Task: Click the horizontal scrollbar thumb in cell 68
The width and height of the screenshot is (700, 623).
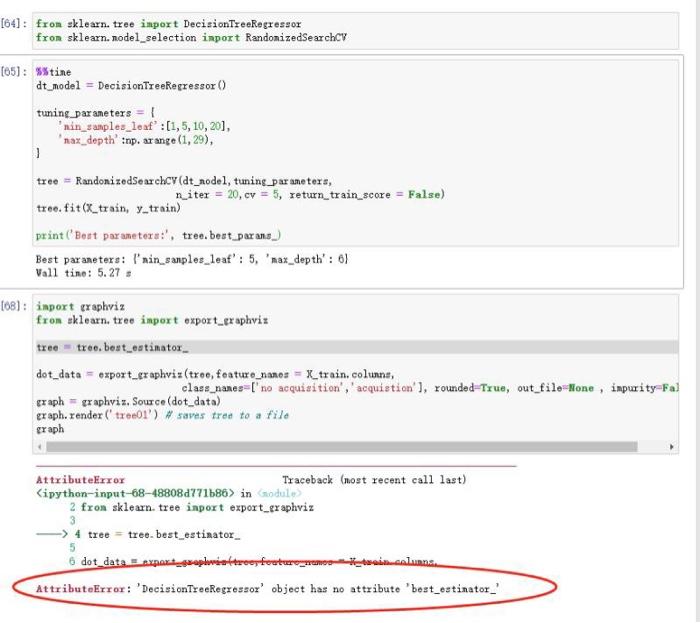Action: pos(342,447)
